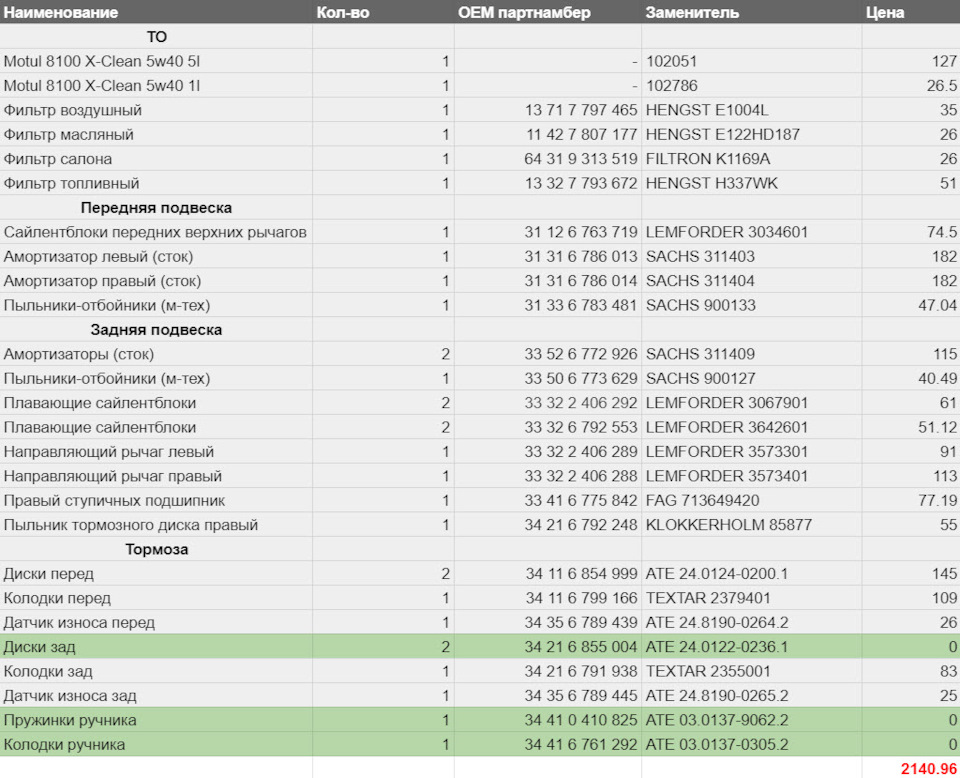This screenshot has width=960, height=778.
Task: Select the Фильтр воздушный row name
Action: 72,110
